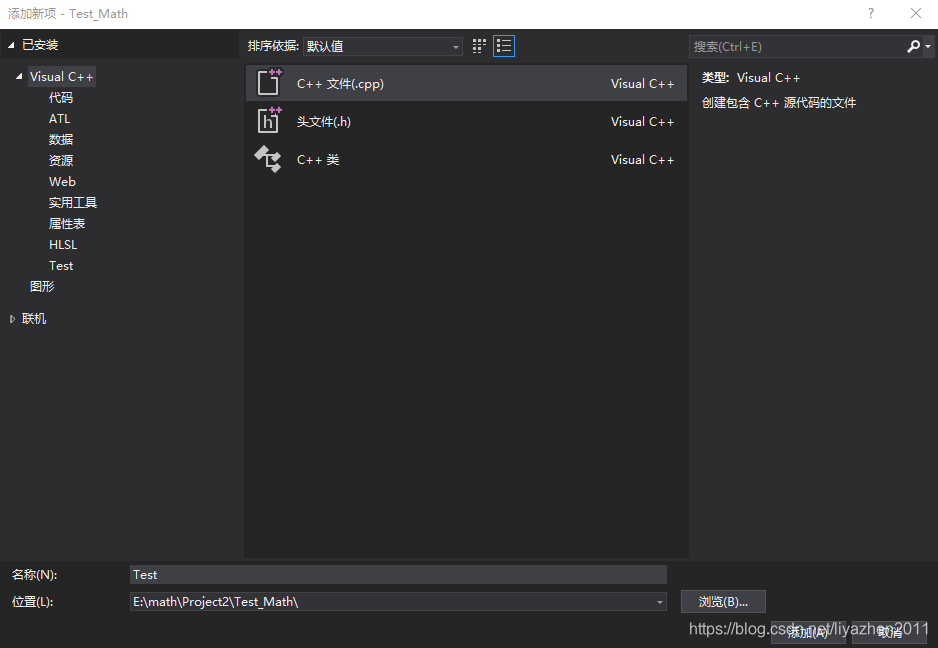
Task: Click the 取消 cancel button
Action: (890, 632)
